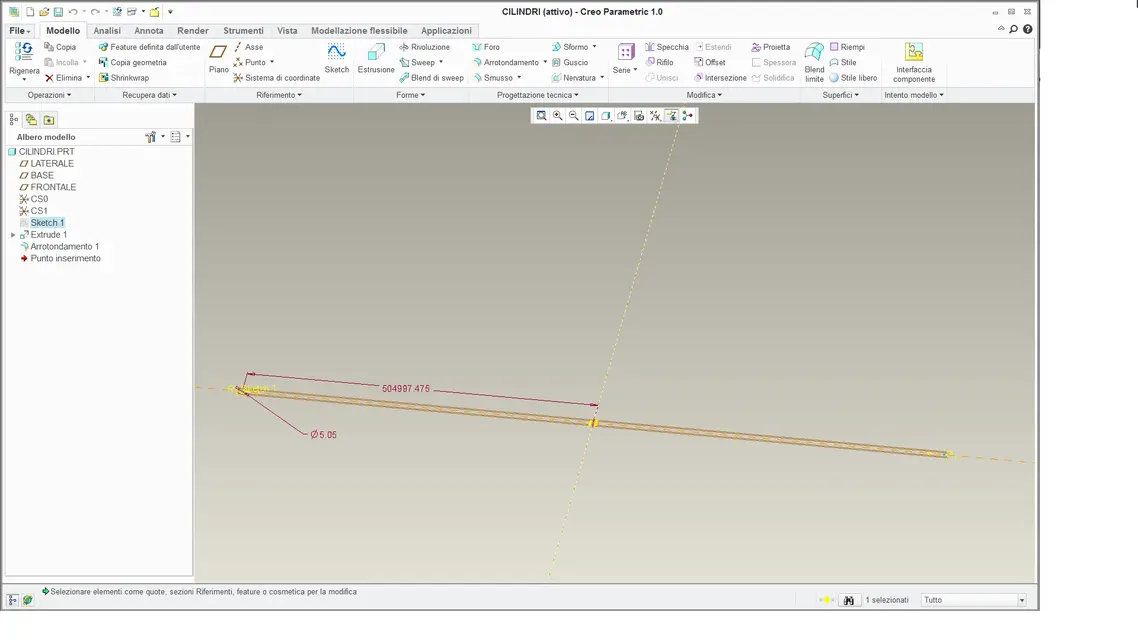Select the Foro hole tool
1138x640 pixels.
(486, 47)
